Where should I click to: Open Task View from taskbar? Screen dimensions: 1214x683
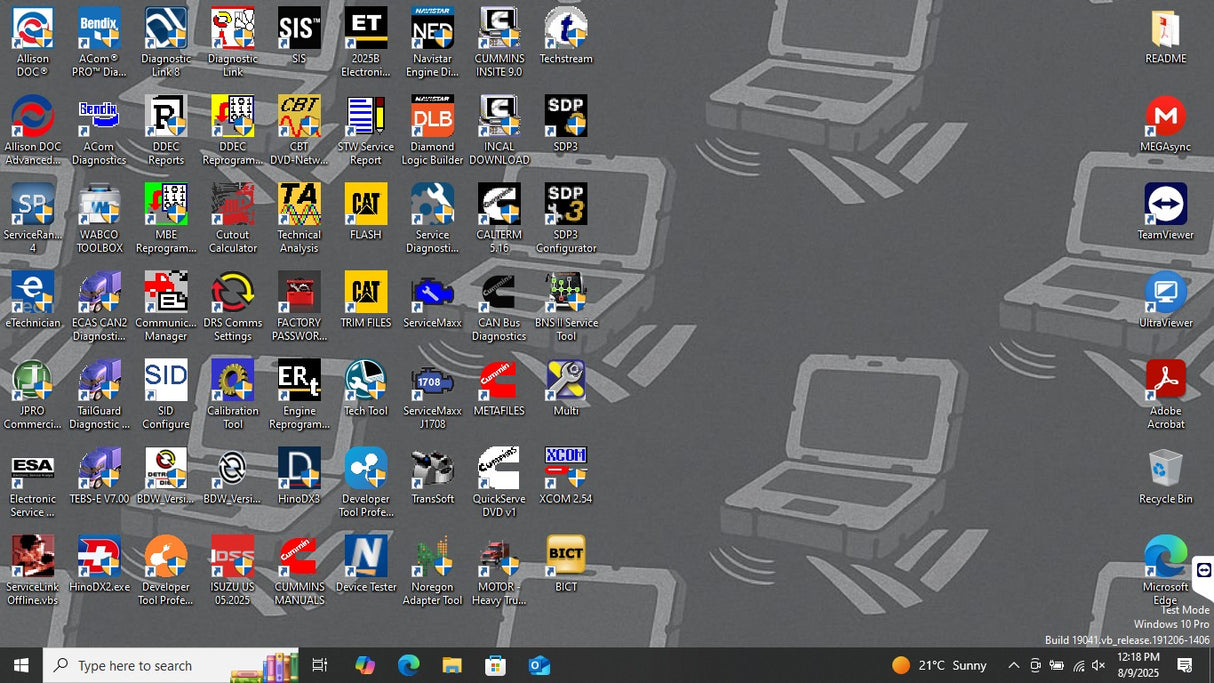tap(318, 665)
